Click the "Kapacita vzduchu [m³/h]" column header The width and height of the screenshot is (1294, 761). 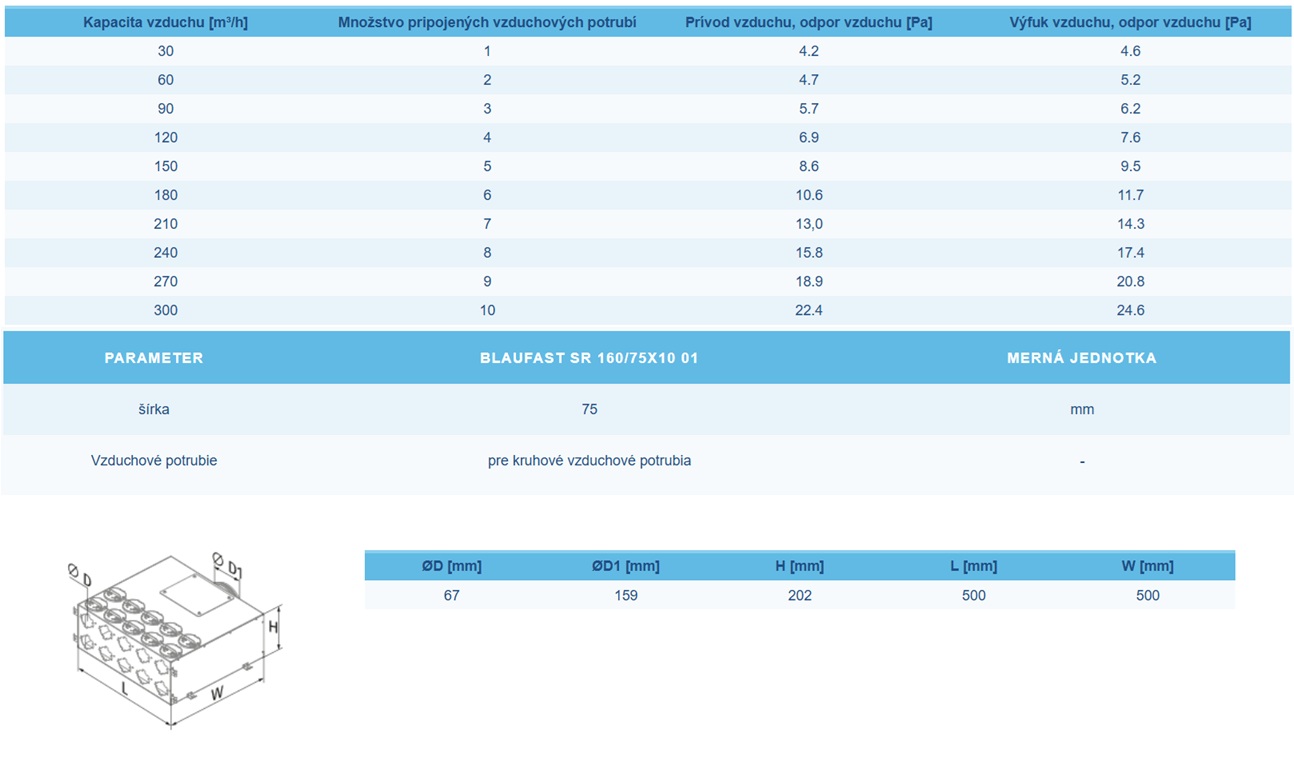click(165, 22)
